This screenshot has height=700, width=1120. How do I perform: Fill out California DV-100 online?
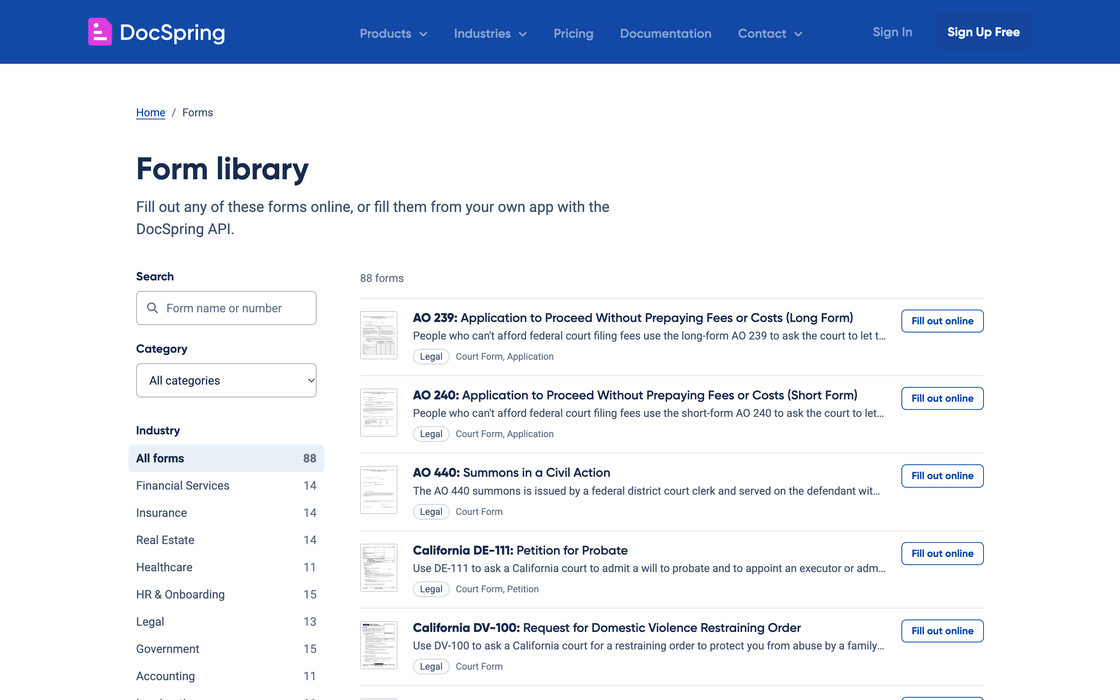coord(942,631)
